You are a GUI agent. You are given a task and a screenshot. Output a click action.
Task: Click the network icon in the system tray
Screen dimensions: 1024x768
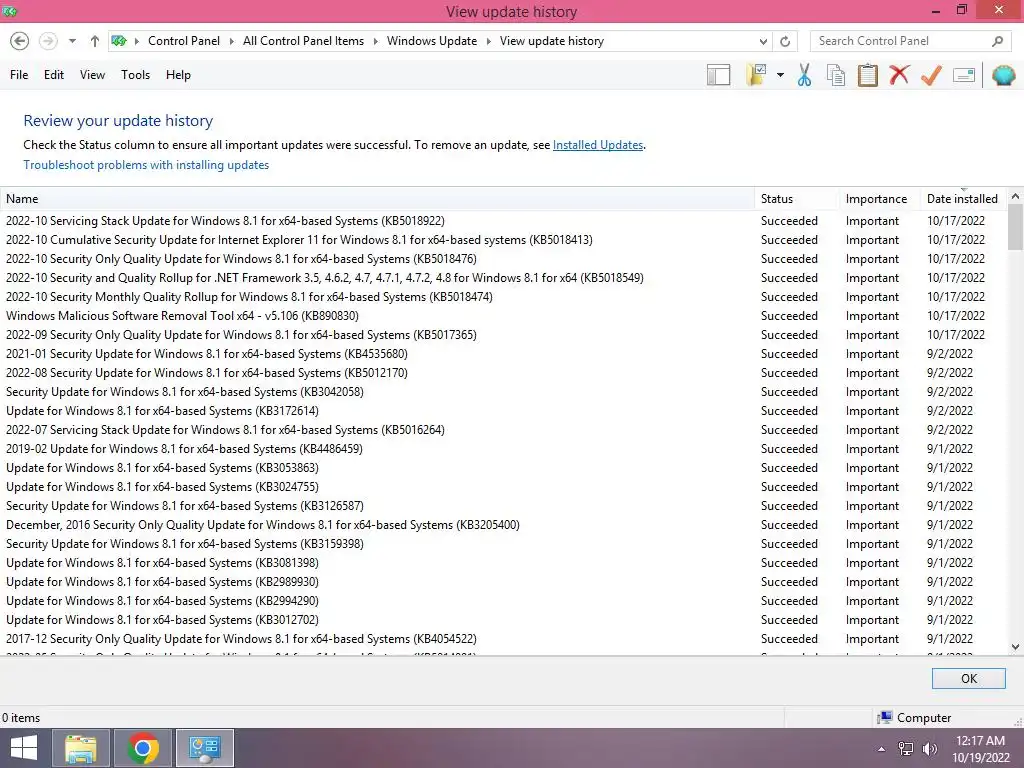(906, 749)
